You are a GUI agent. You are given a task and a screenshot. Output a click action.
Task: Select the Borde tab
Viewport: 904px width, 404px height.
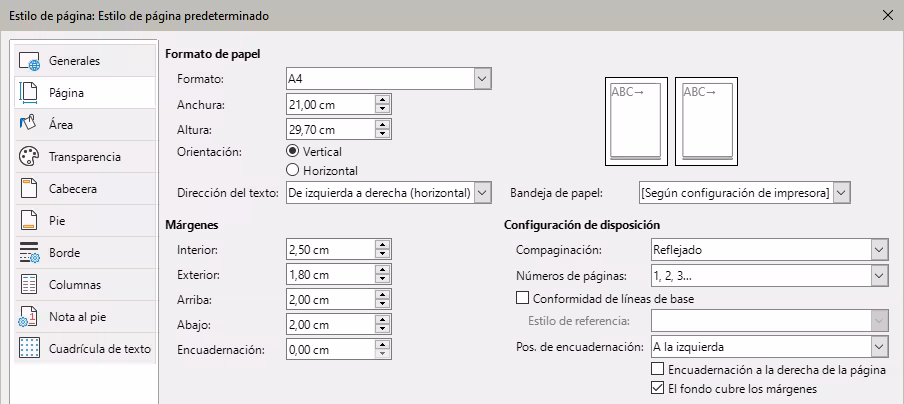coord(85,253)
